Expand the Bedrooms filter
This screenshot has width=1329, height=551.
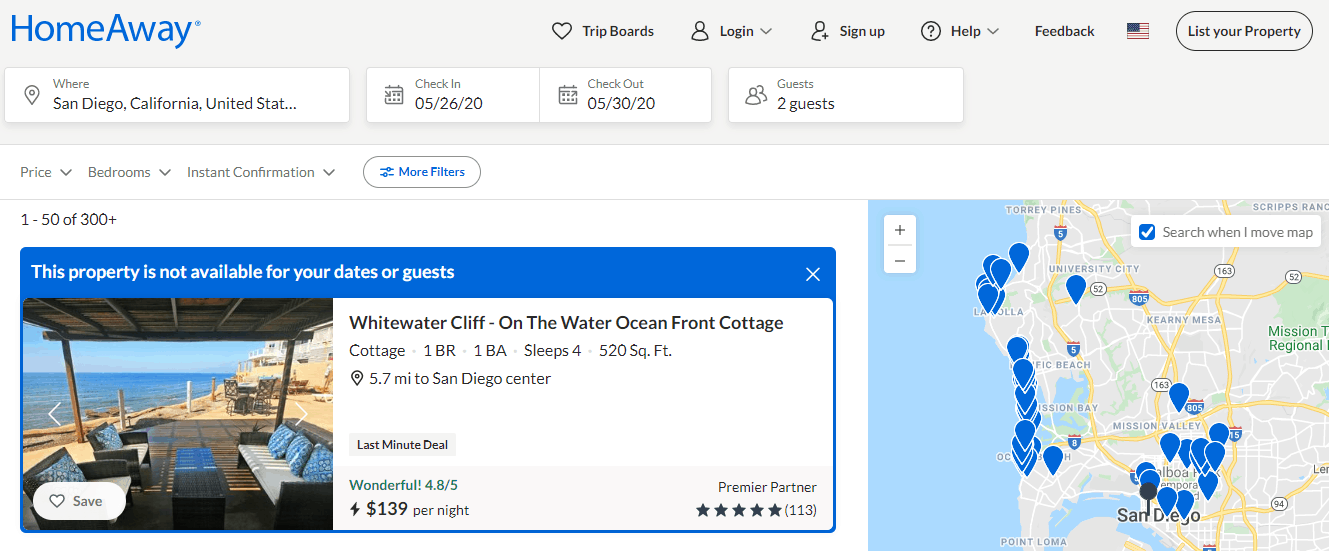click(129, 172)
